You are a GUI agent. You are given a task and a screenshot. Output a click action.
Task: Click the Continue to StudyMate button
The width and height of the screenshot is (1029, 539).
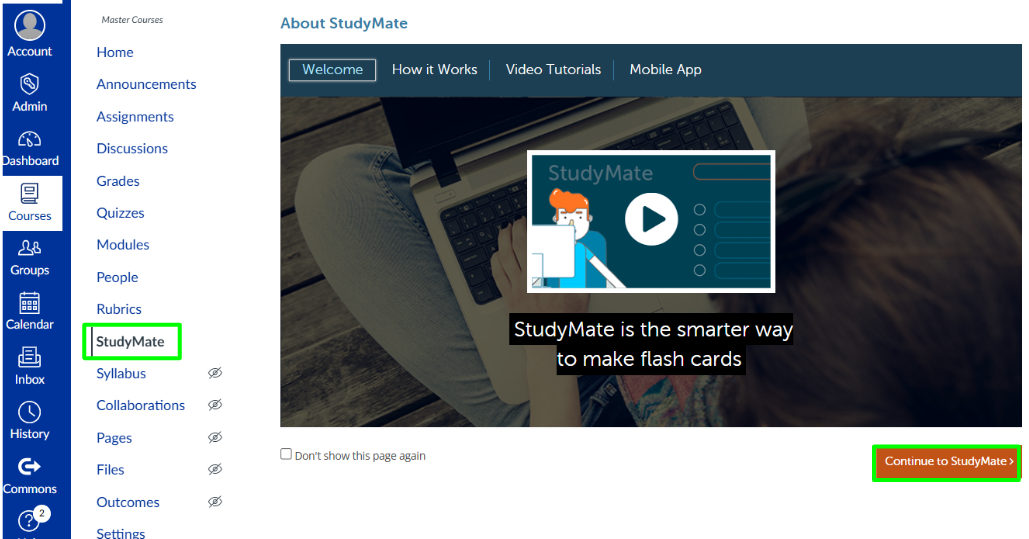[947, 462]
